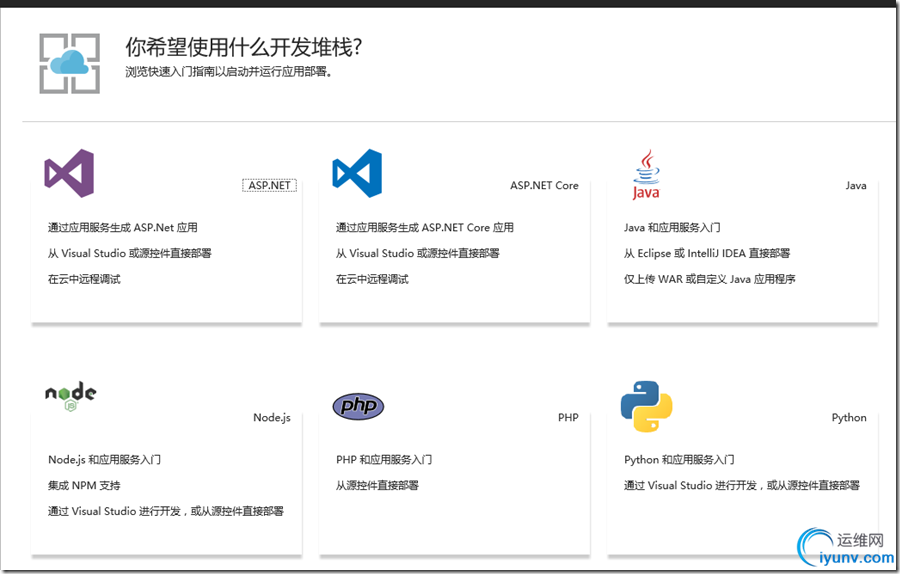Click Visual Studio deploy line in ASP.NET card
This screenshot has width=900, height=574.
click(x=130, y=253)
